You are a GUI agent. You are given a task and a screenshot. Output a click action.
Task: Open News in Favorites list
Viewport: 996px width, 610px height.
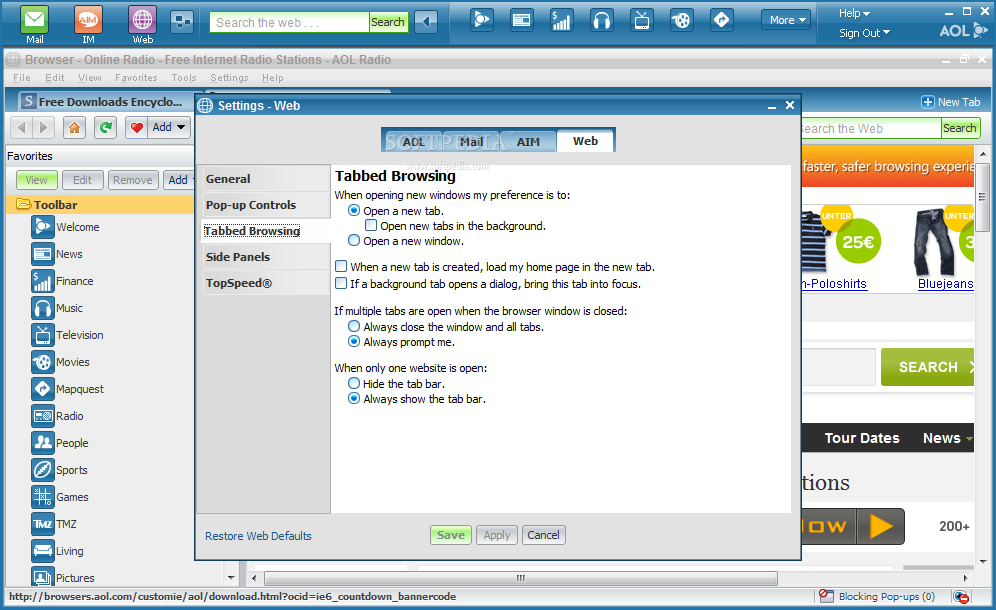click(57, 254)
